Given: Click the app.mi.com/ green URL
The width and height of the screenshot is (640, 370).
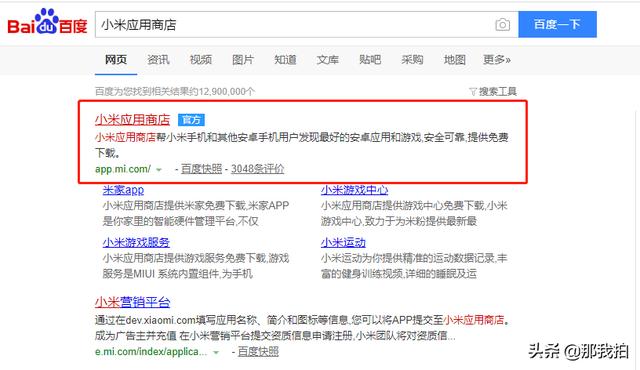Looking at the screenshot, I should click(x=123, y=169).
